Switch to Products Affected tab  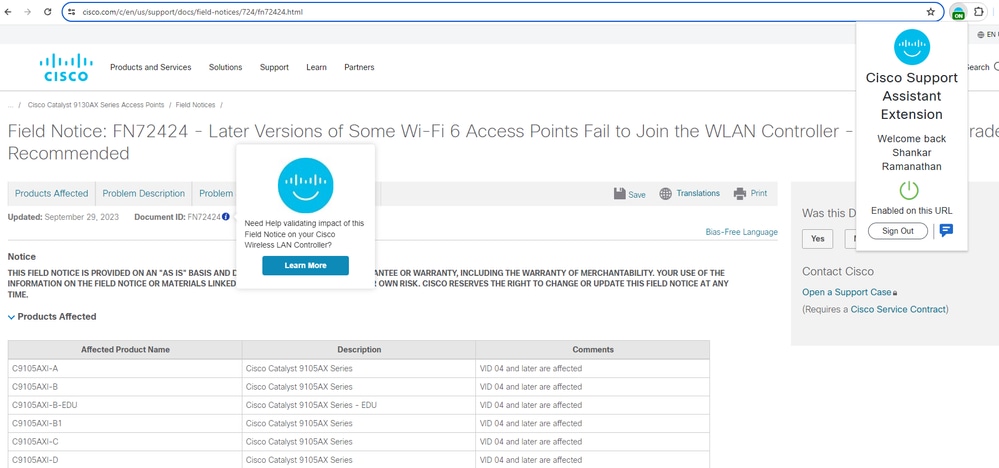pos(52,194)
